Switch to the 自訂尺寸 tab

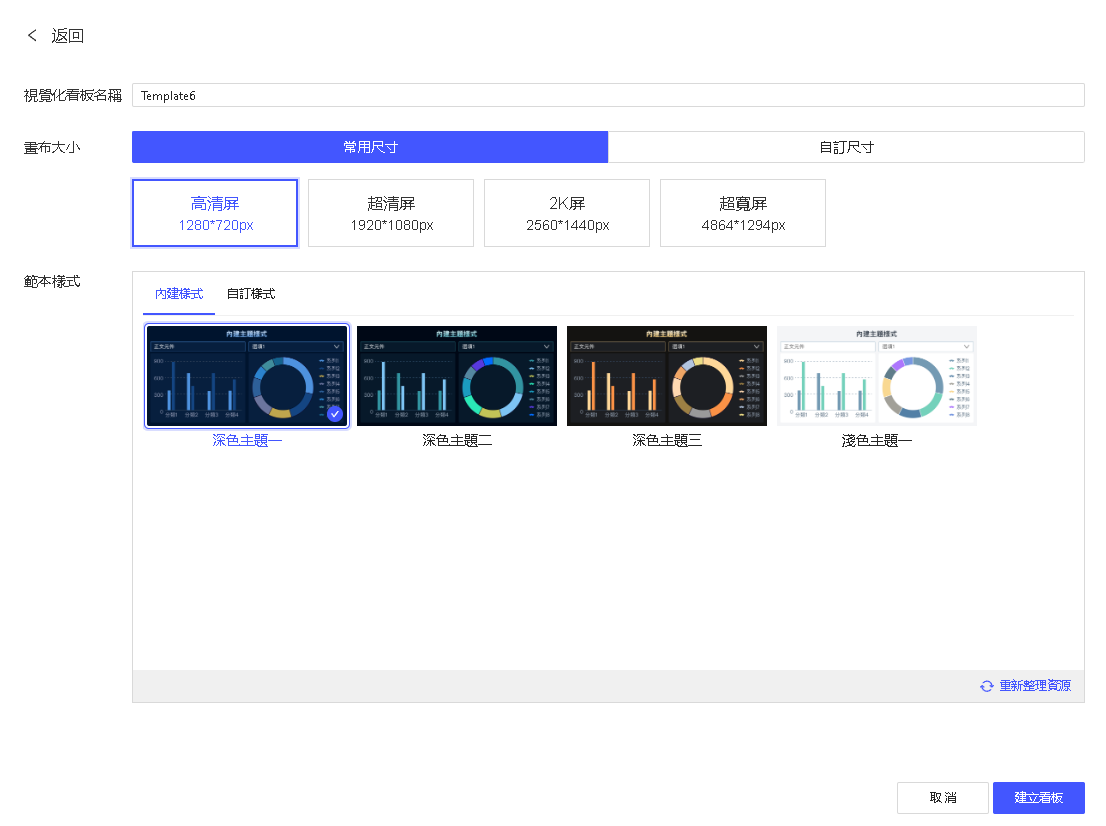(x=846, y=147)
